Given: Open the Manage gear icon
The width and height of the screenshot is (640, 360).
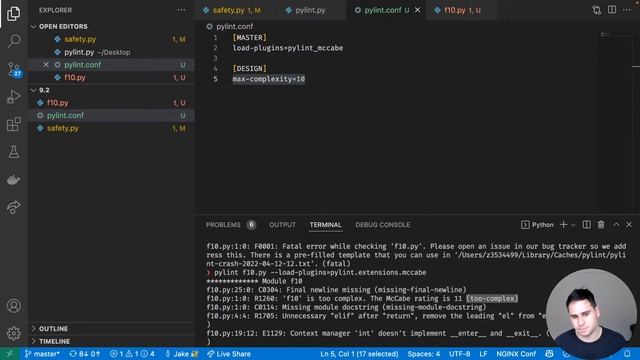Looking at the screenshot, I should 13,333.
